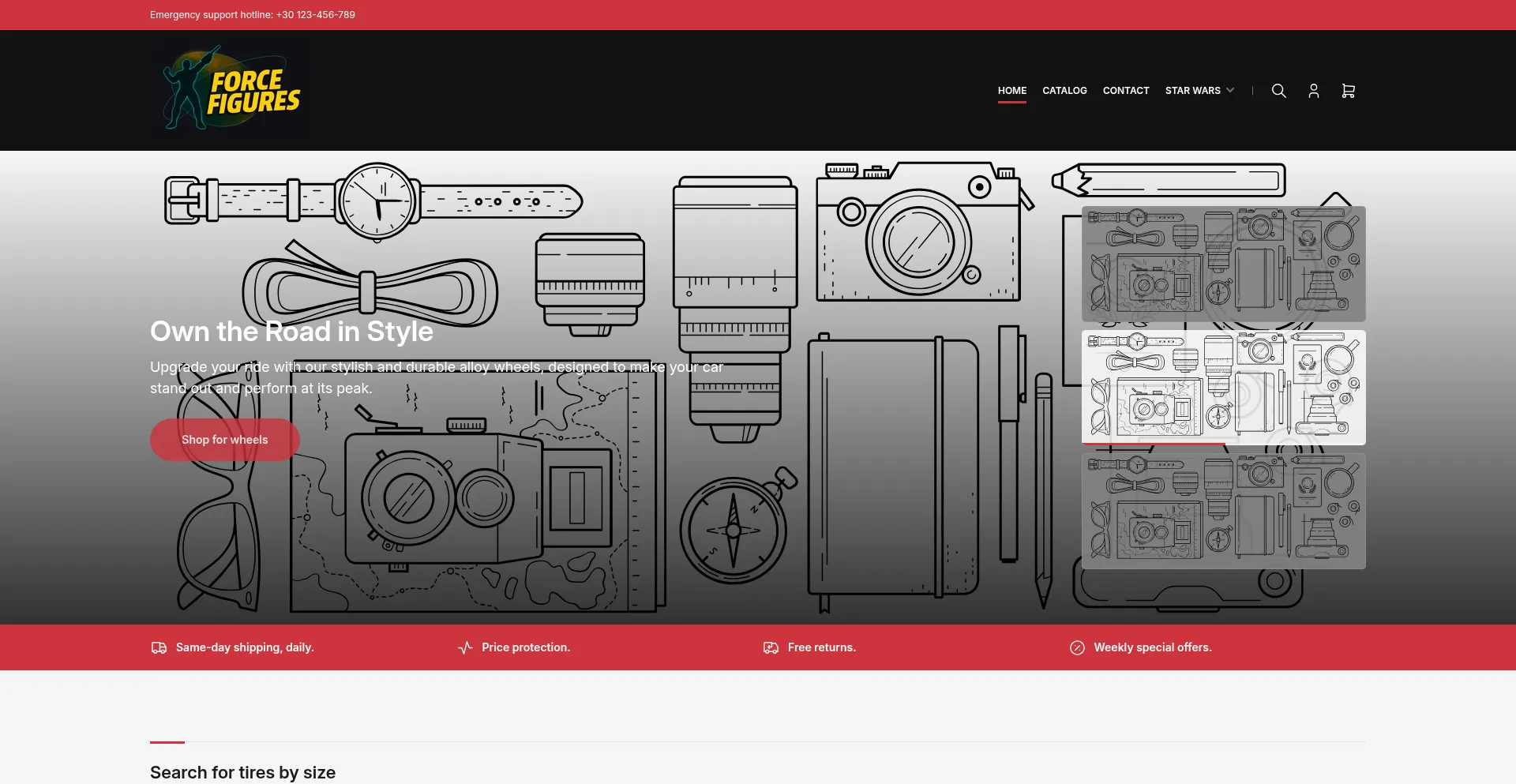1516x784 pixels.
Task: Open the shopping cart icon
Action: tap(1348, 91)
